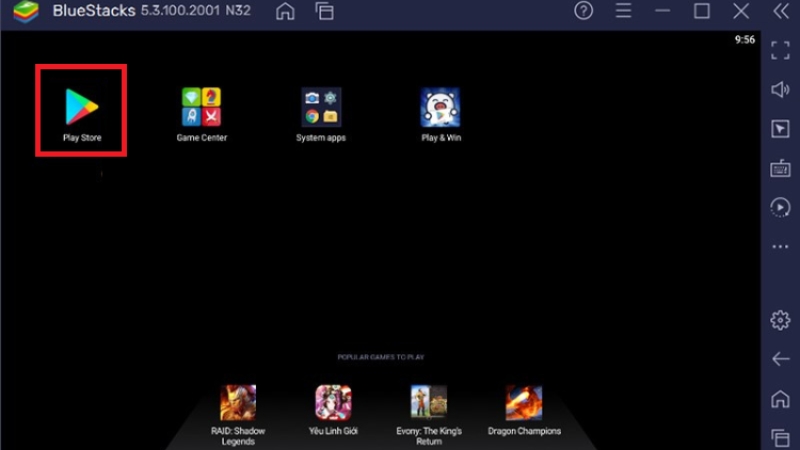
Task: Toggle fullscreen mode in side toolbar
Action: click(780, 51)
